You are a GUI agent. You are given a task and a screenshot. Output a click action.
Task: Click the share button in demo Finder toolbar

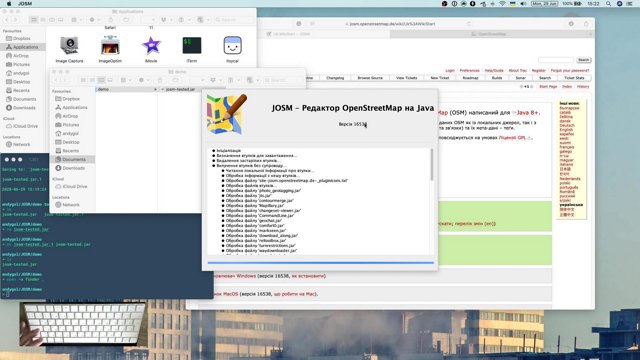point(160,80)
